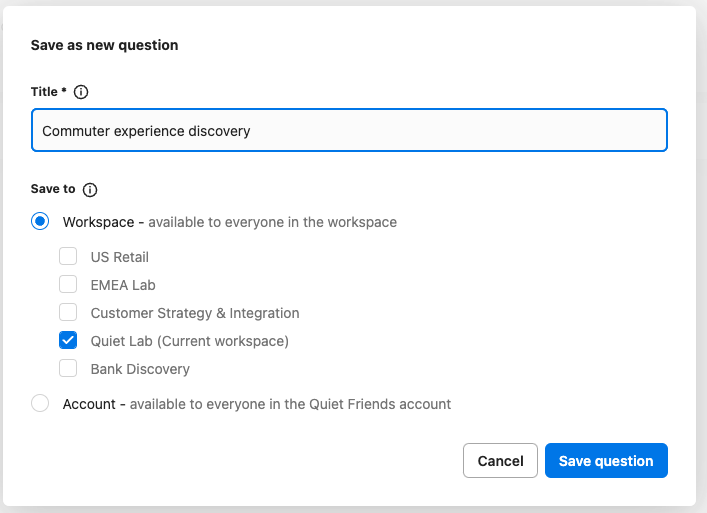Open the info icon next to Title
The width and height of the screenshot is (707, 513).
(x=81, y=92)
